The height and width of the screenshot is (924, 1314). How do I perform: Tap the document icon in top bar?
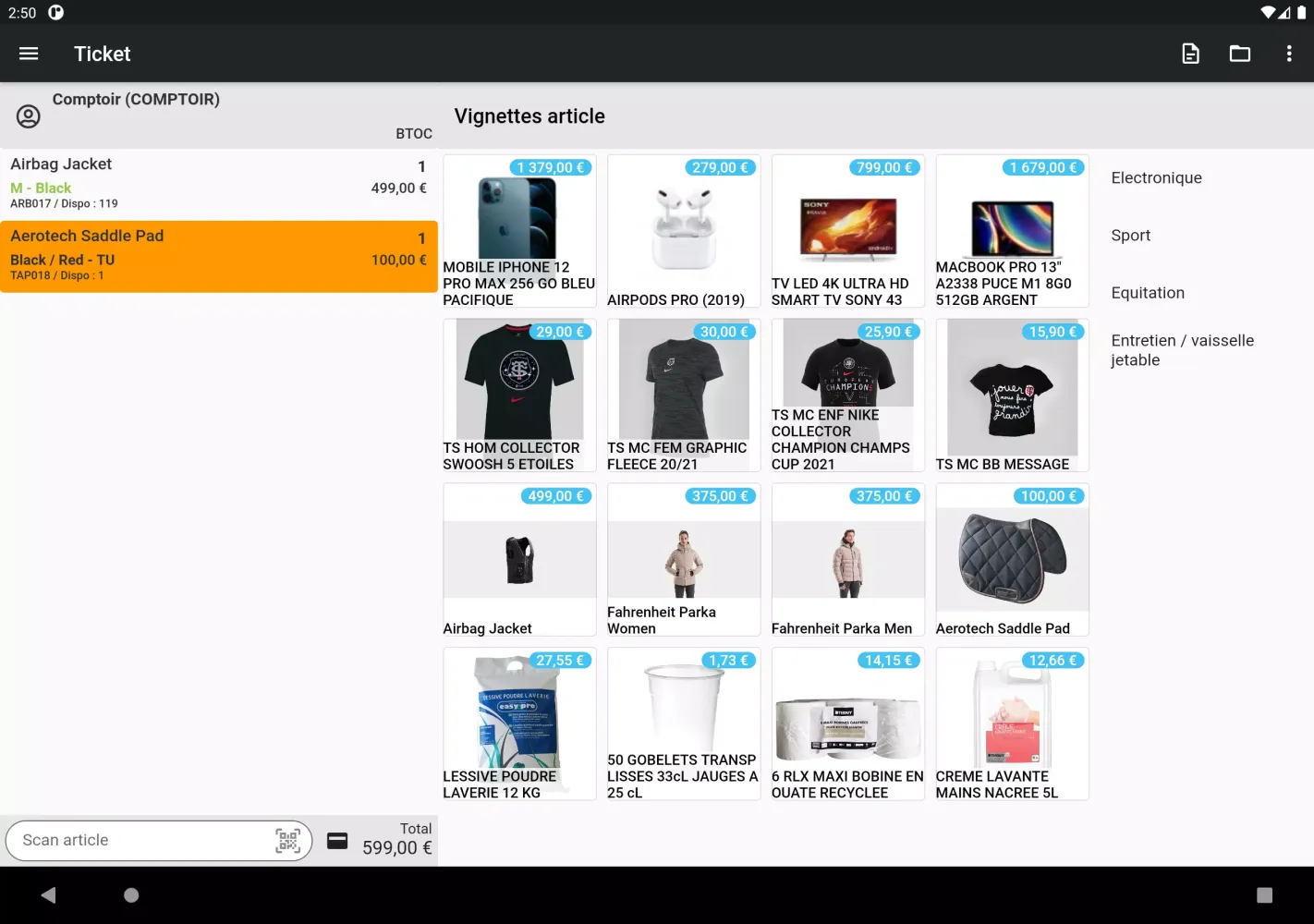[1190, 54]
